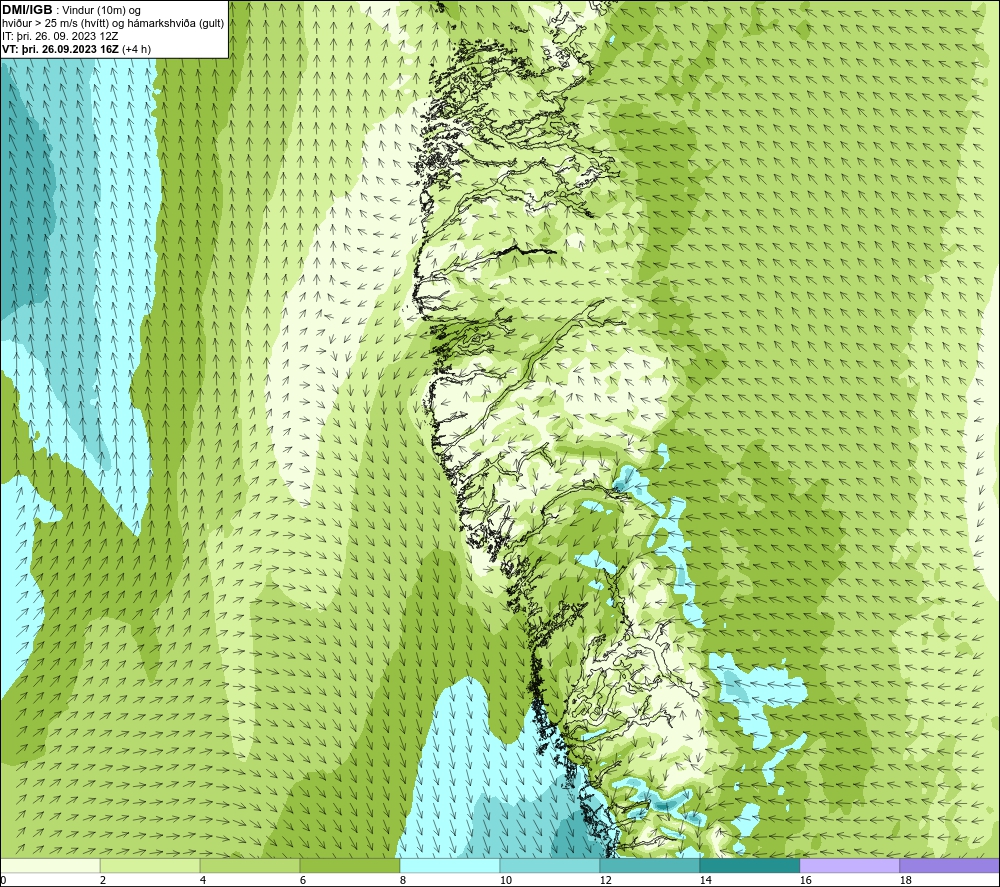Click the 8-10 m/s pale cyan swatch
This screenshot has height=887, width=1000.
tap(450, 865)
